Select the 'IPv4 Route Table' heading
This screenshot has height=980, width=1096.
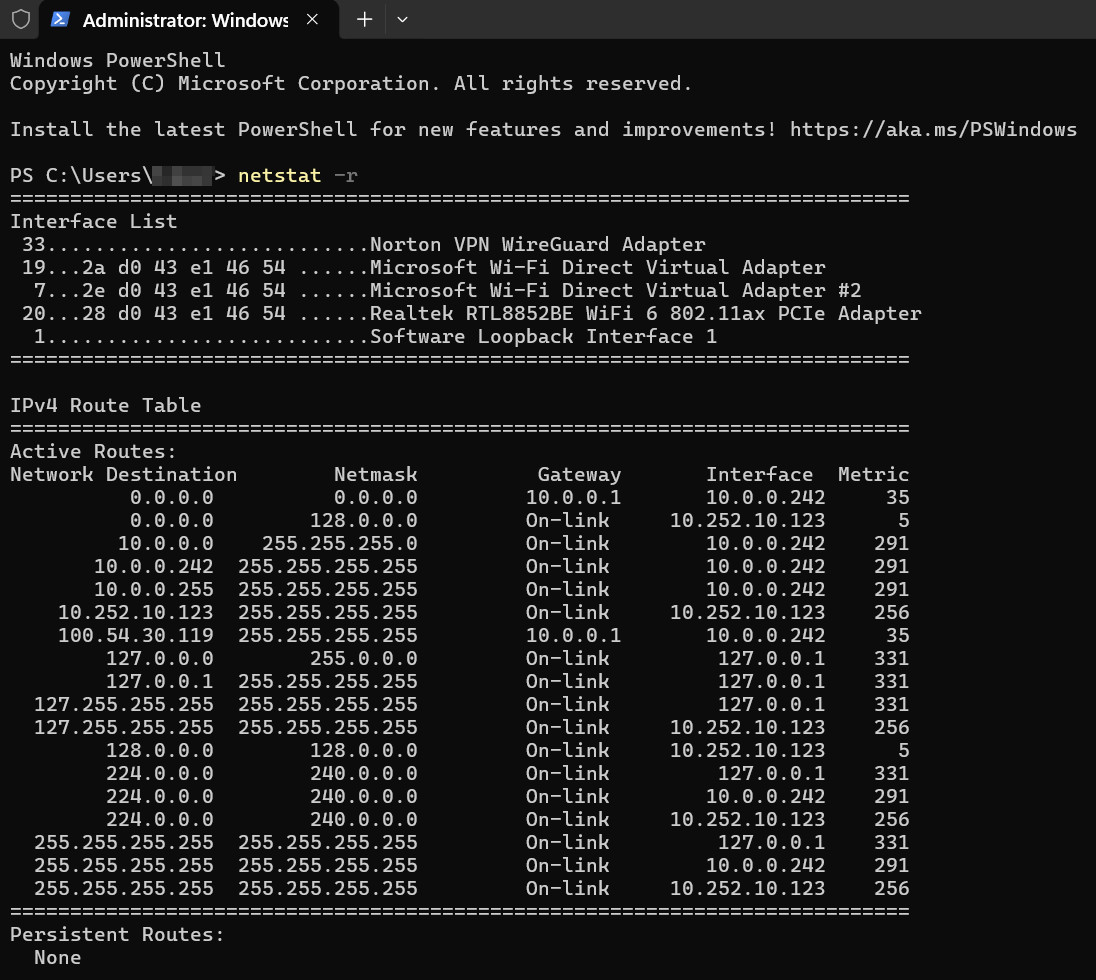coord(106,405)
